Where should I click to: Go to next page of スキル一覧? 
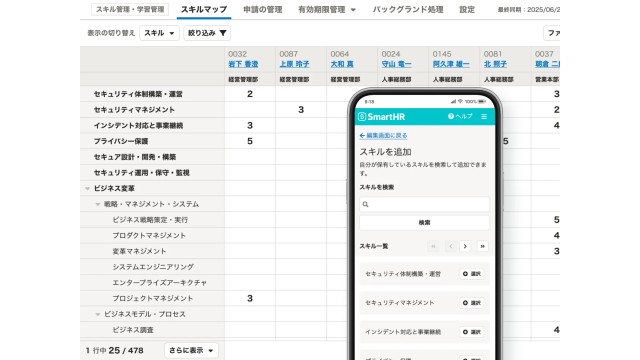click(x=465, y=246)
